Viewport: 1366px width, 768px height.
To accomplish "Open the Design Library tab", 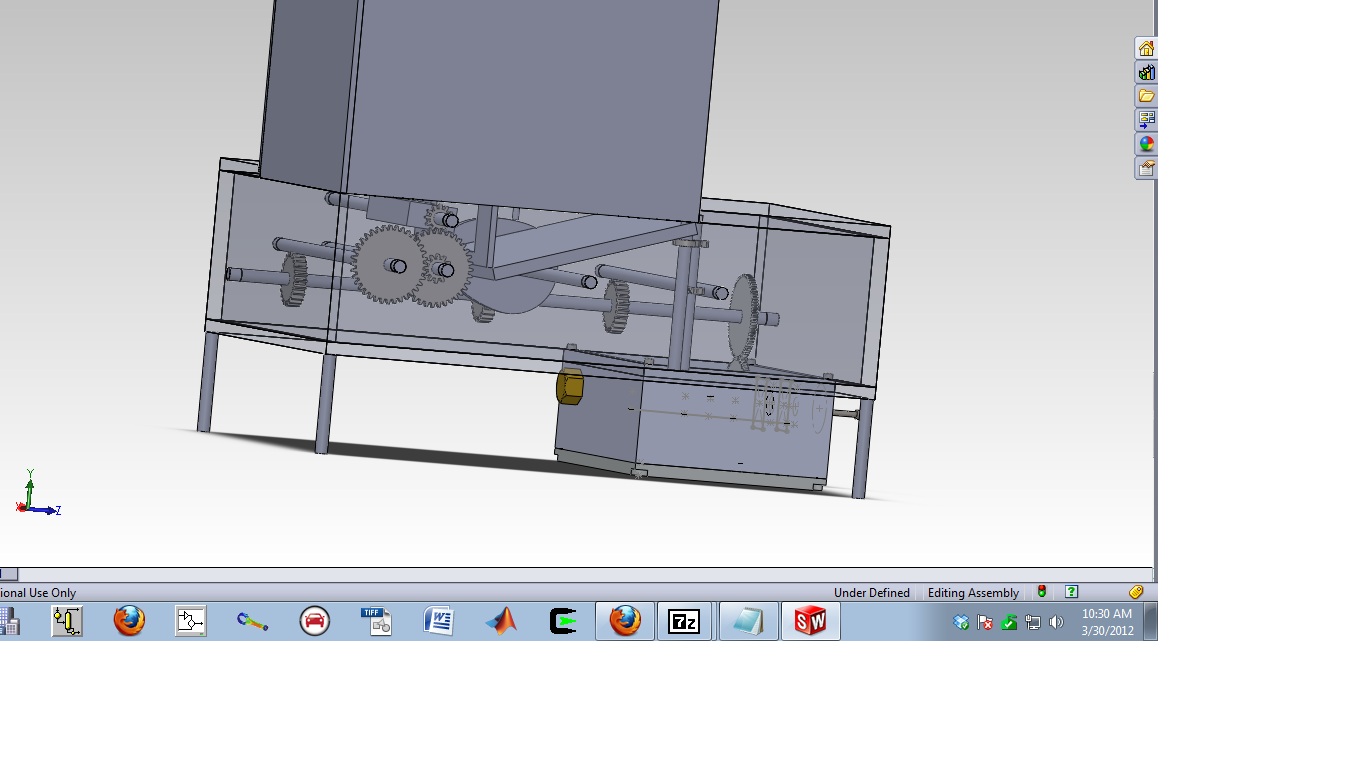I will [1146, 72].
